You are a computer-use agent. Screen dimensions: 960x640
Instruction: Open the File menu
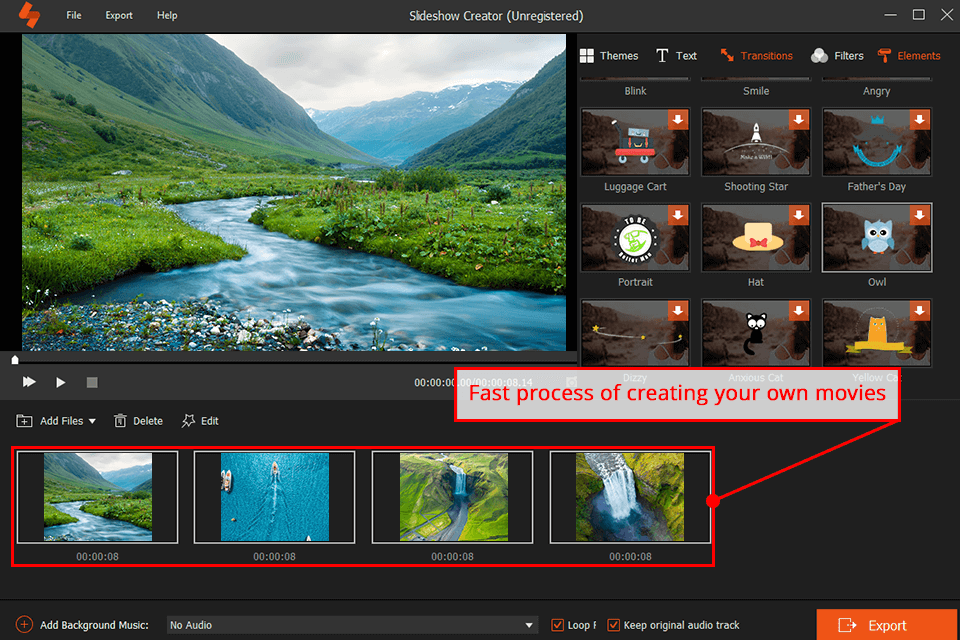point(73,15)
